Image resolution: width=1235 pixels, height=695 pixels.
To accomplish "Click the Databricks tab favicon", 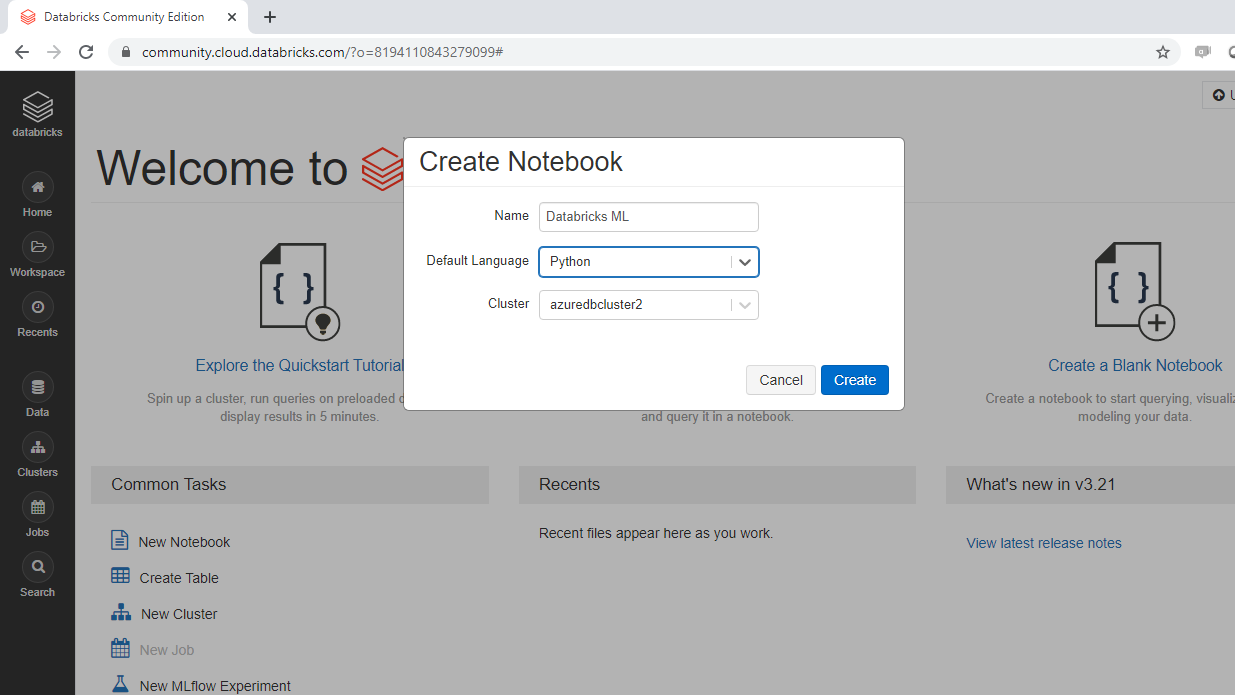I will 28,17.
